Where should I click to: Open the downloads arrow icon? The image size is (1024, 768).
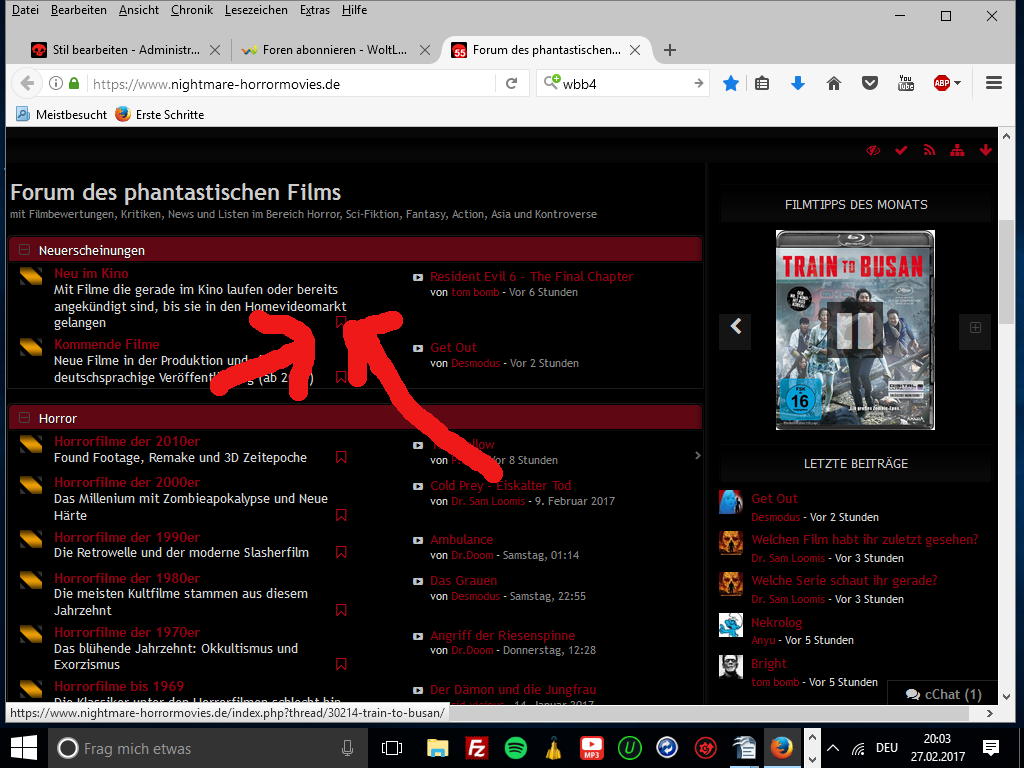pos(797,84)
